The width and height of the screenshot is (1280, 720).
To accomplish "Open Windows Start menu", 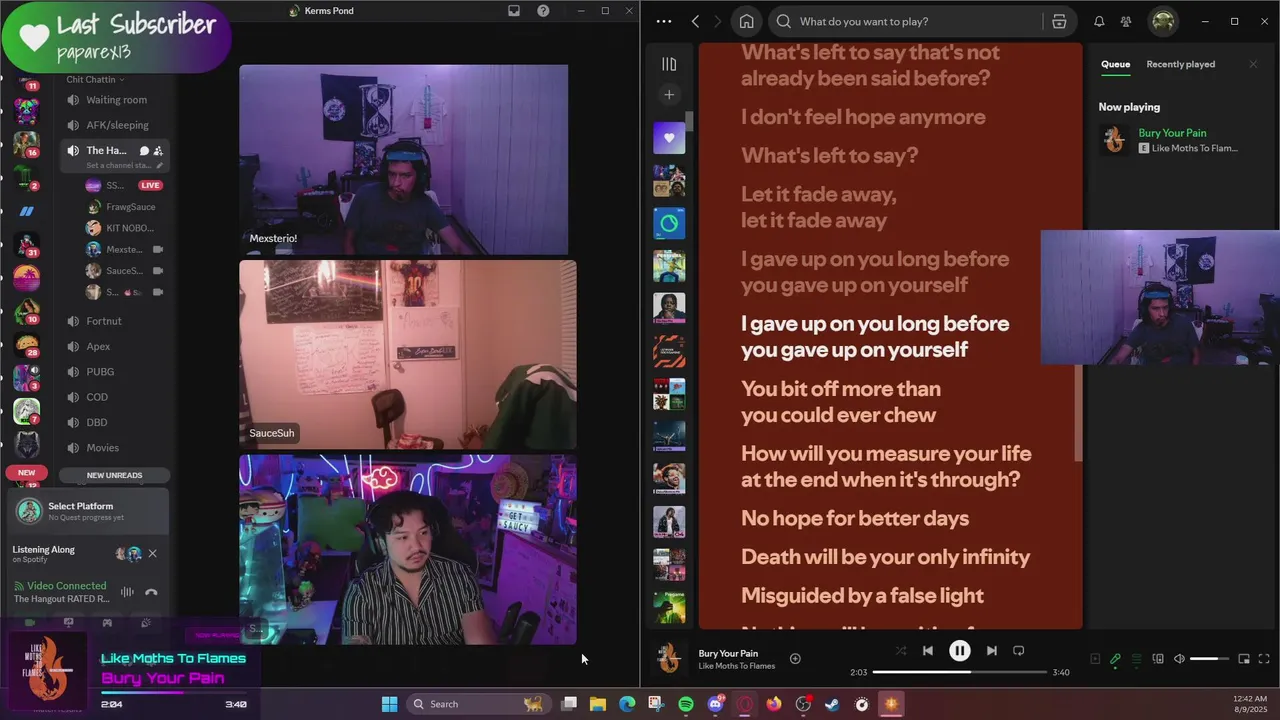I will pyautogui.click(x=389, y=704).
